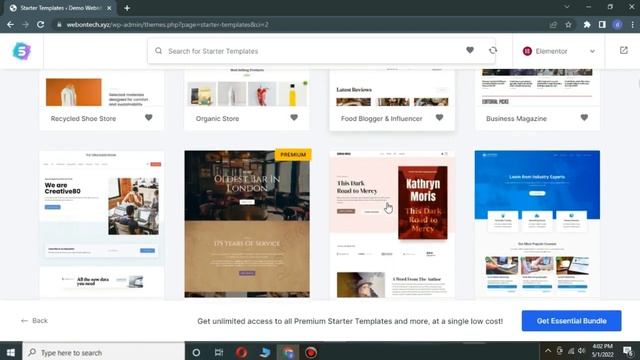This screenshot has height=360, width=640.
Task: Open the Windows Start menu
Action: [x=11, y=352]
